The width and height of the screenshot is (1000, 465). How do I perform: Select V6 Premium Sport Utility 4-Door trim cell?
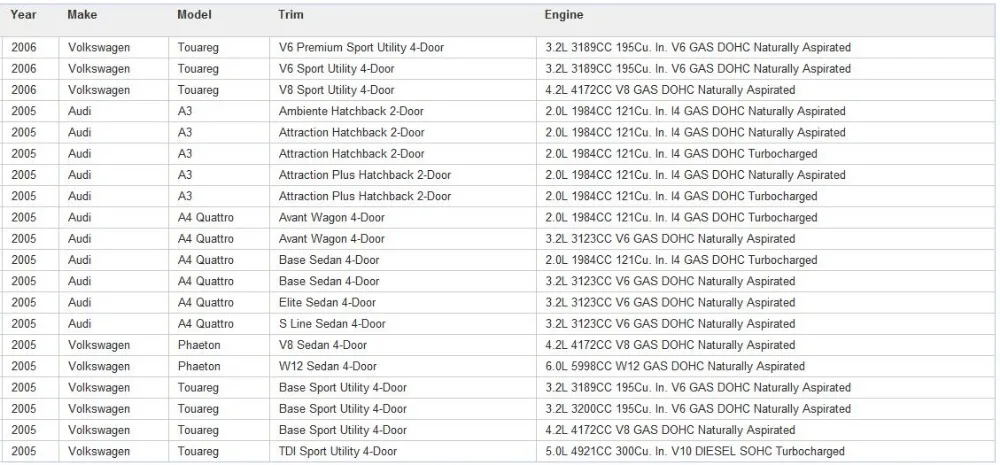pyautogui.click(x=403, y=48)
